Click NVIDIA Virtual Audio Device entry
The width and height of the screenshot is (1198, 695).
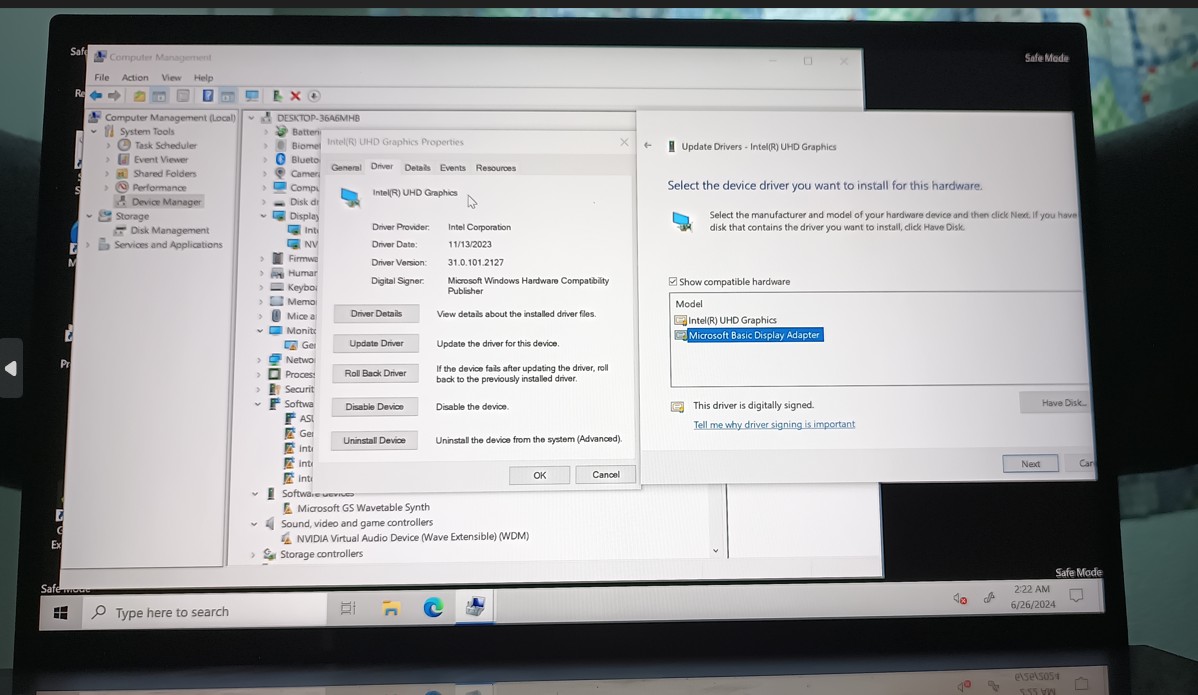(413, 537)
